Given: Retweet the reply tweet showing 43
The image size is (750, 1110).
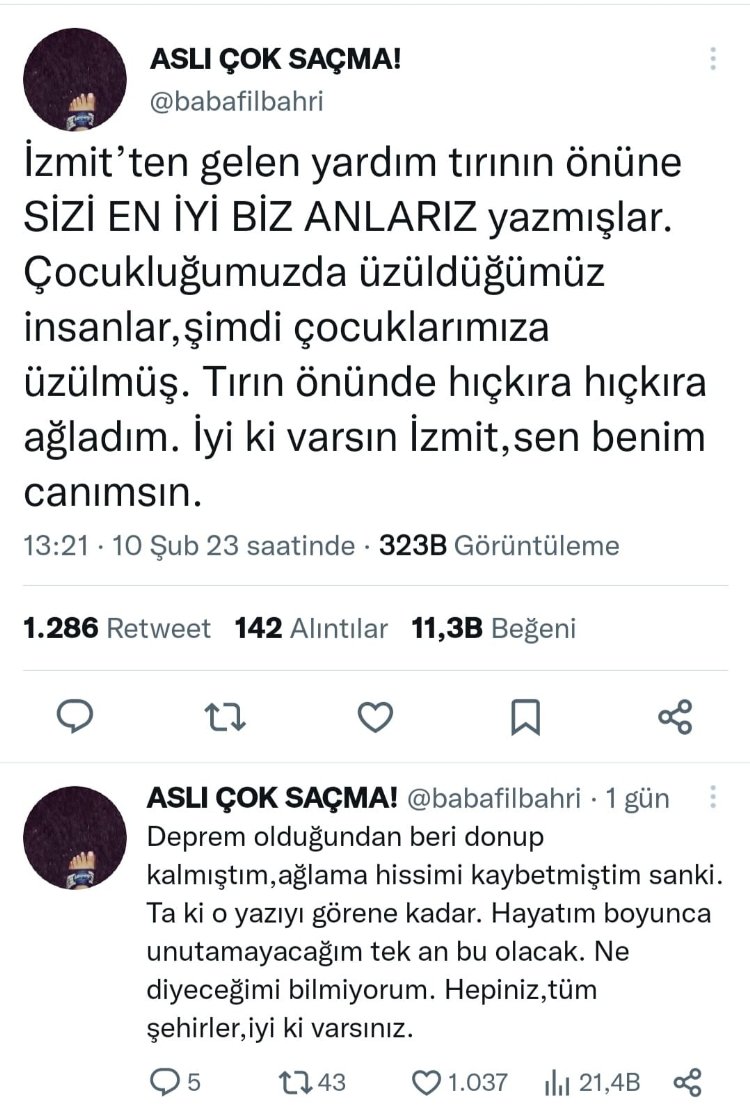Looking at the screenshot, I should [313, 1082].
